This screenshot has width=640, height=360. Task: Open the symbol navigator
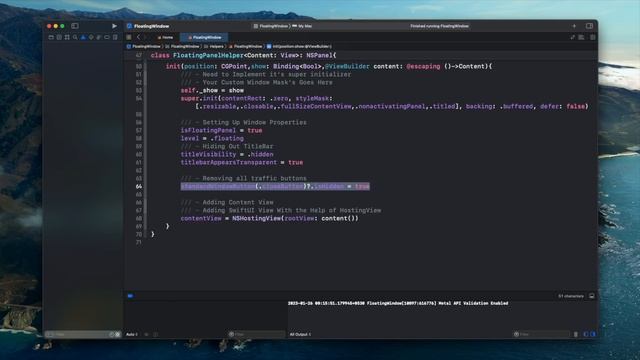point(67,37)
